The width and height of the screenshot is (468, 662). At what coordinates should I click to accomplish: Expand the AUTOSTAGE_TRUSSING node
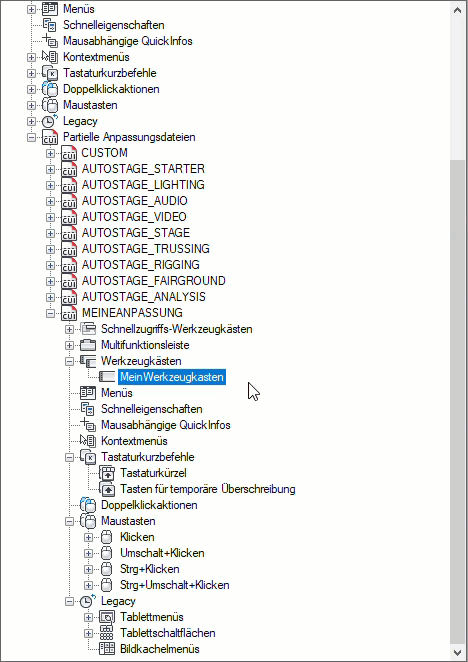pos(50,249)
